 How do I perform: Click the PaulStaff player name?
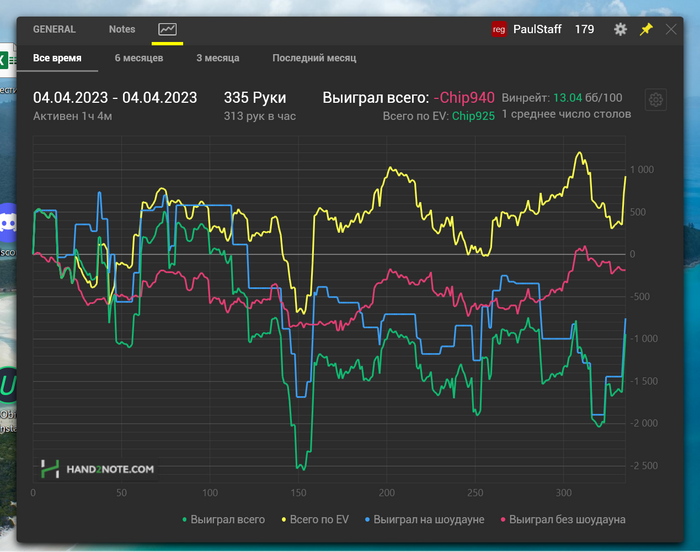[x=539, y=29]
